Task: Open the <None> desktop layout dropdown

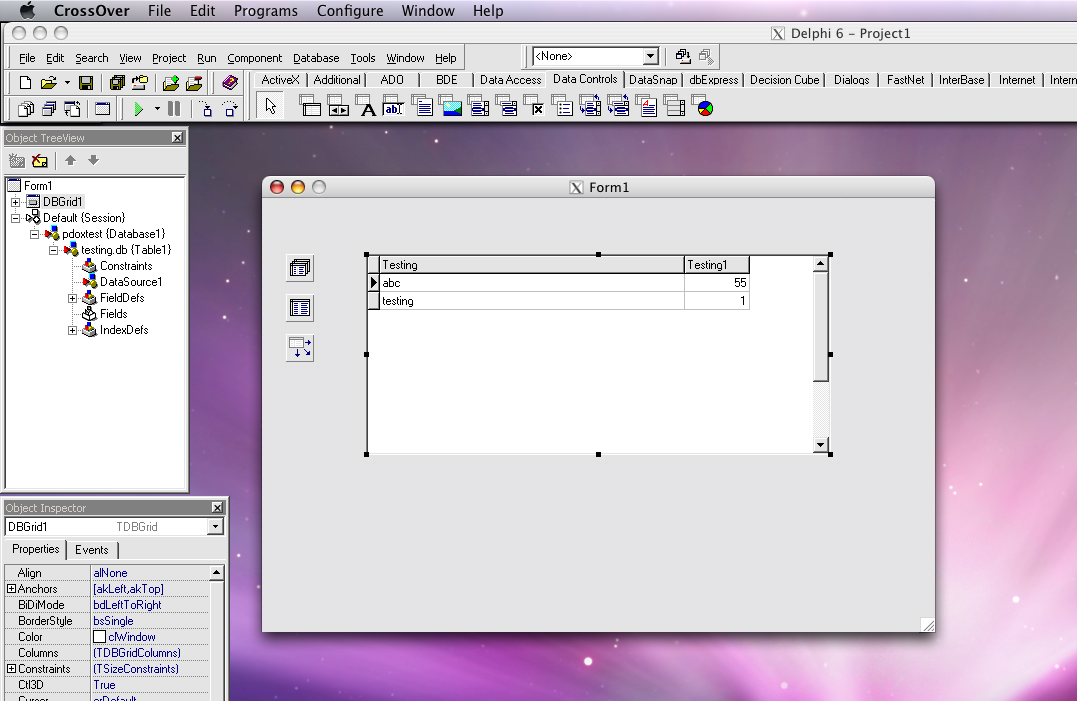Action: pos(650,57)
